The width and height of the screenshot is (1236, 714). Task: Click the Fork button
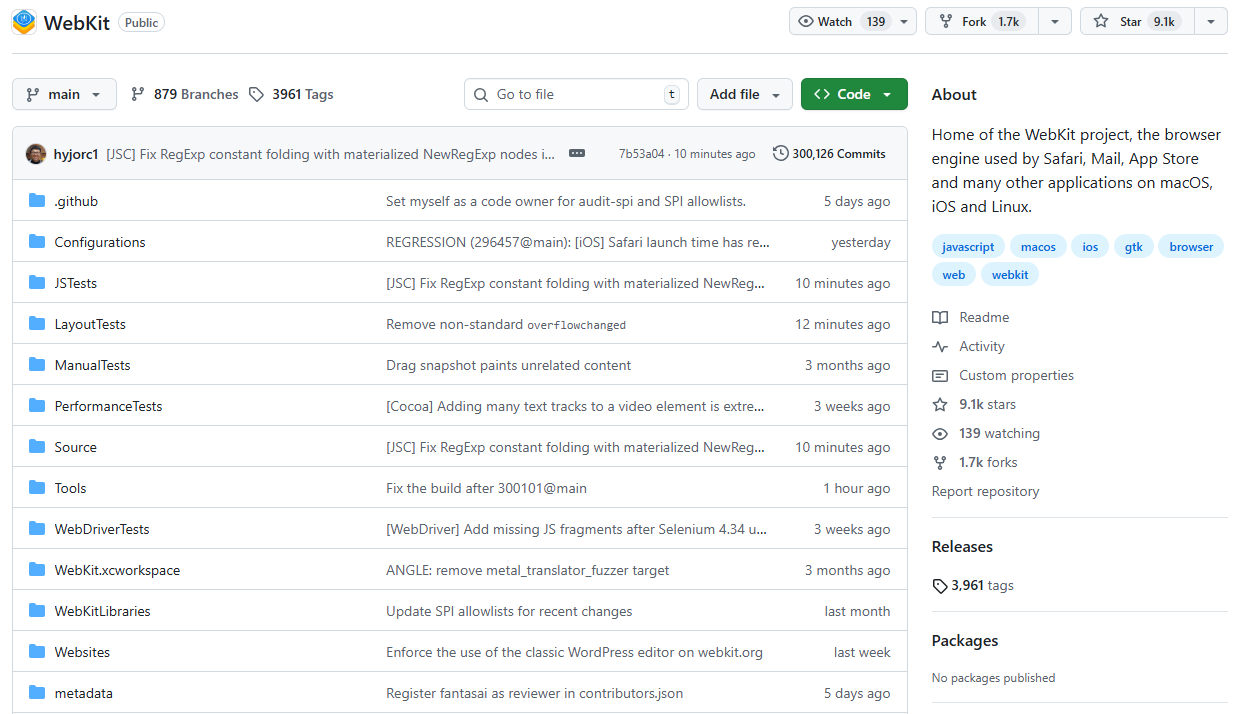(982, 21)
